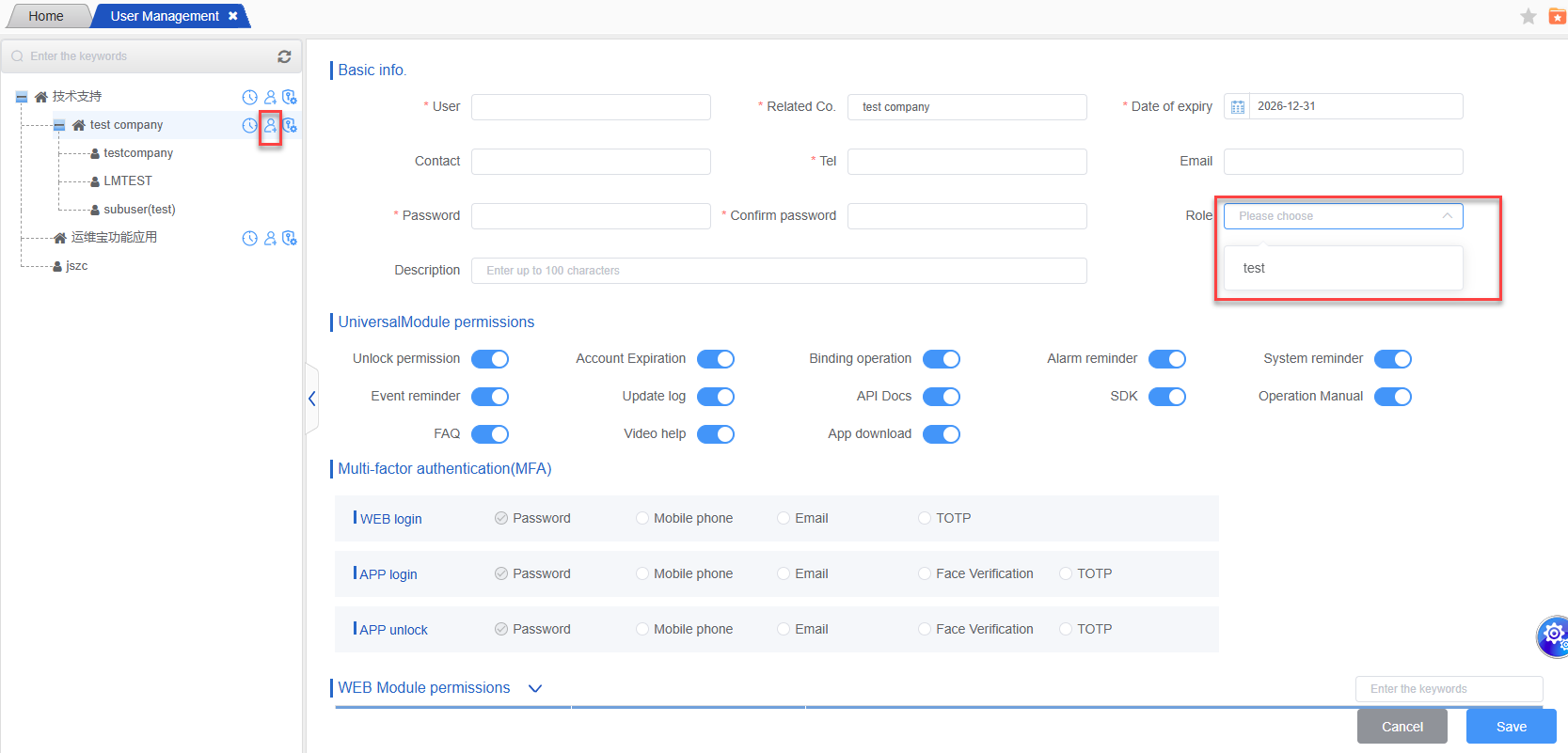1568x753 pixels.
Task: Refresh the user tree list
Action: (x=284, y=56)
